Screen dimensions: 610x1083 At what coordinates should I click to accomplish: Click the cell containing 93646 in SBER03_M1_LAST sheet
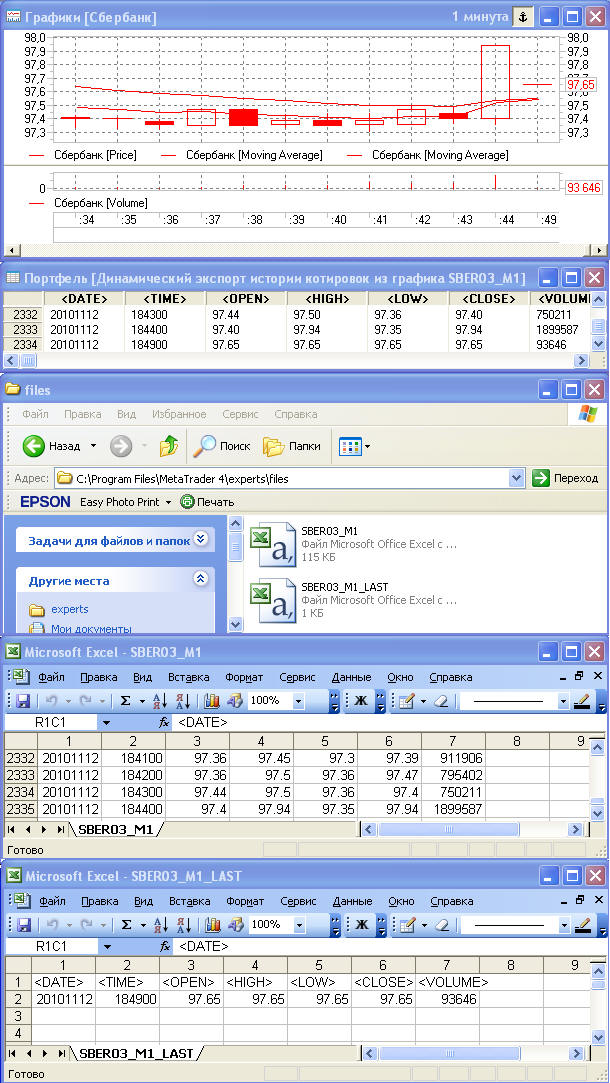(x=448, y=999)
